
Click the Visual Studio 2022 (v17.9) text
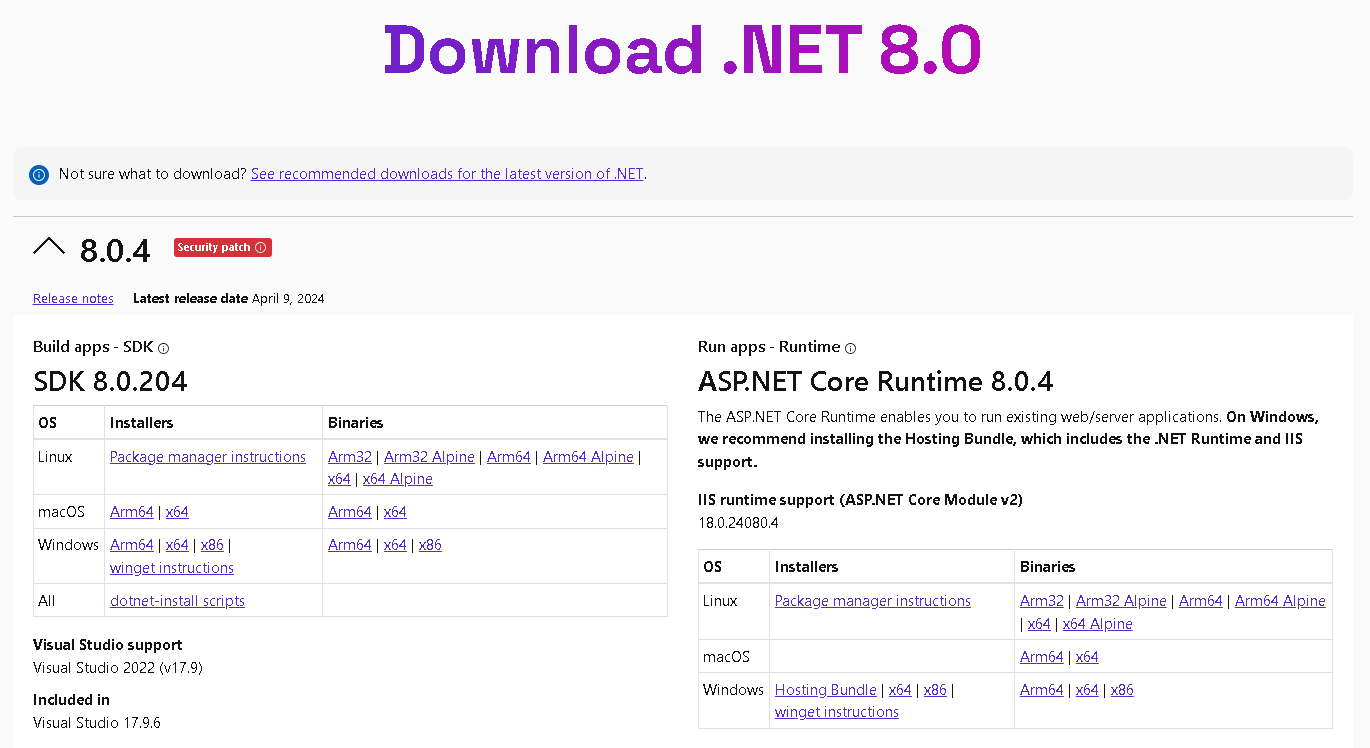(x=118, y=667)
